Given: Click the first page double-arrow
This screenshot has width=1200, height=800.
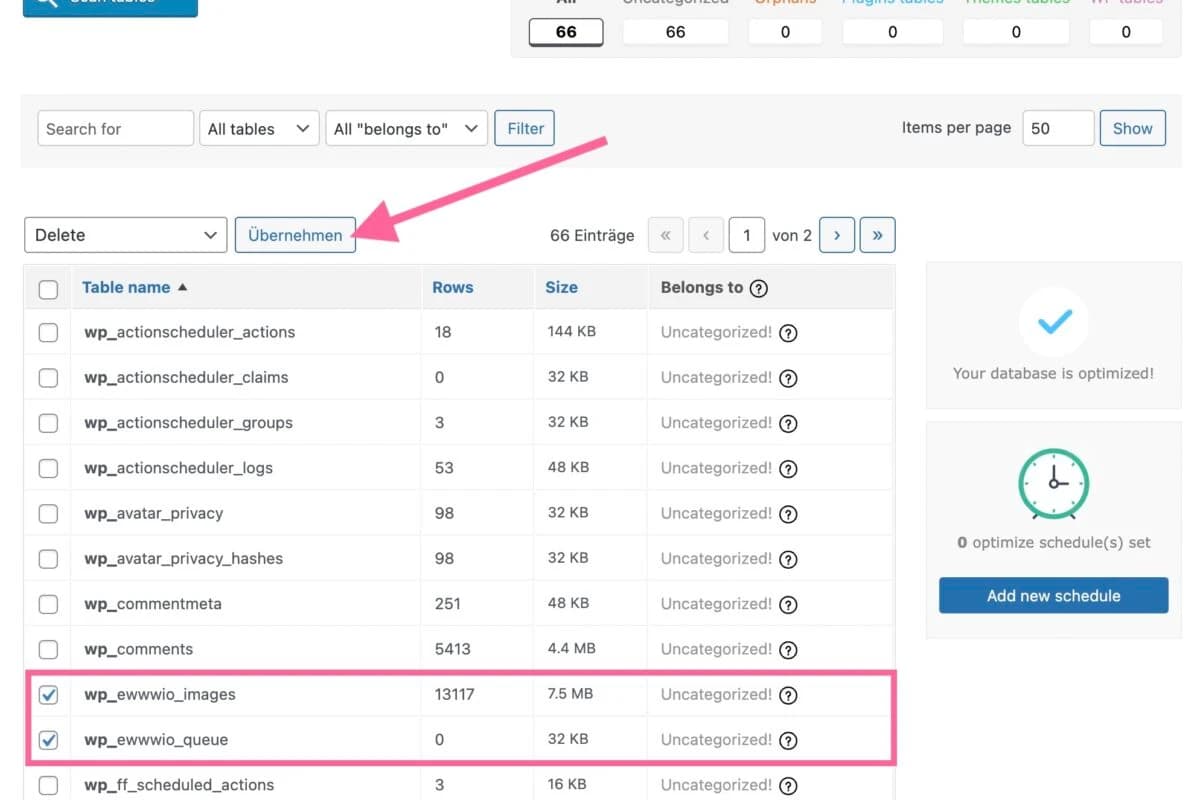Looking at the screenshot, I should click(665, 235).
